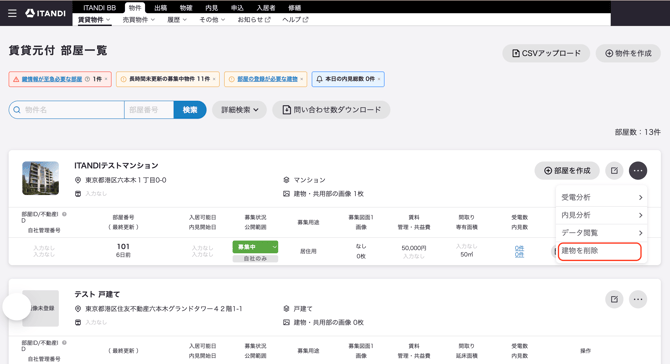670x364 pixels.
Task: Click the help icon beside 1件
Action: pyautogui.click(x=87, y=79)
